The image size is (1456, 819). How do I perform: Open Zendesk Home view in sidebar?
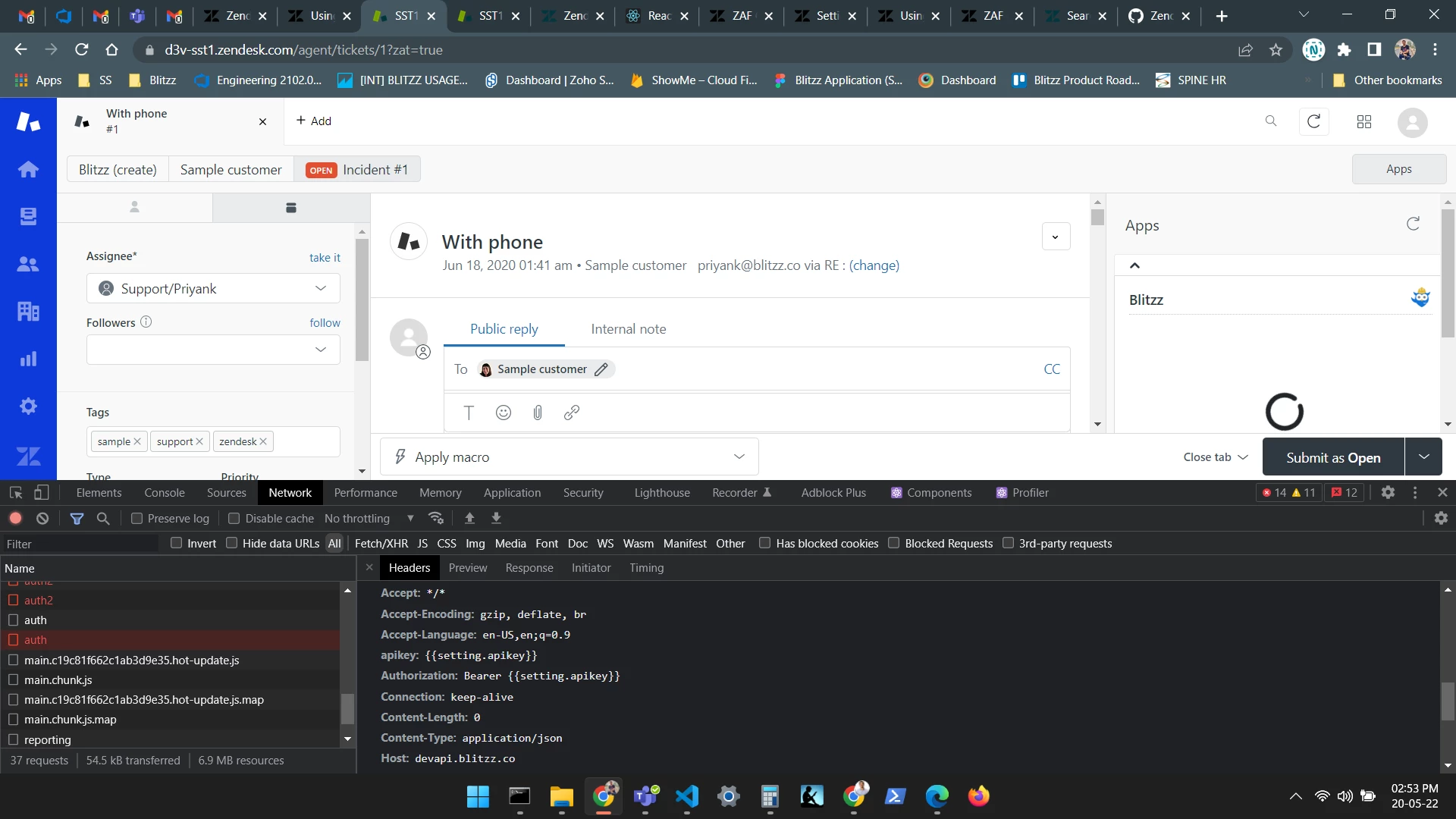point(28,169)
